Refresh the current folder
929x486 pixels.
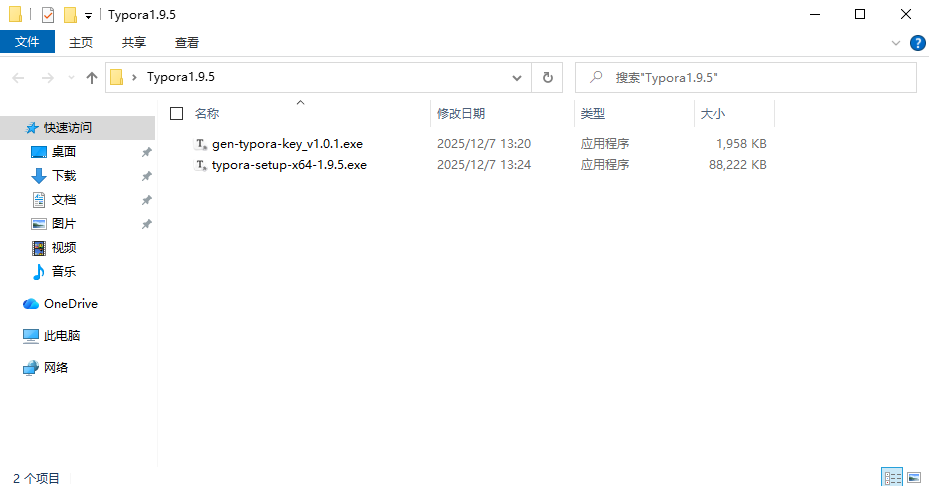[547, 78]
